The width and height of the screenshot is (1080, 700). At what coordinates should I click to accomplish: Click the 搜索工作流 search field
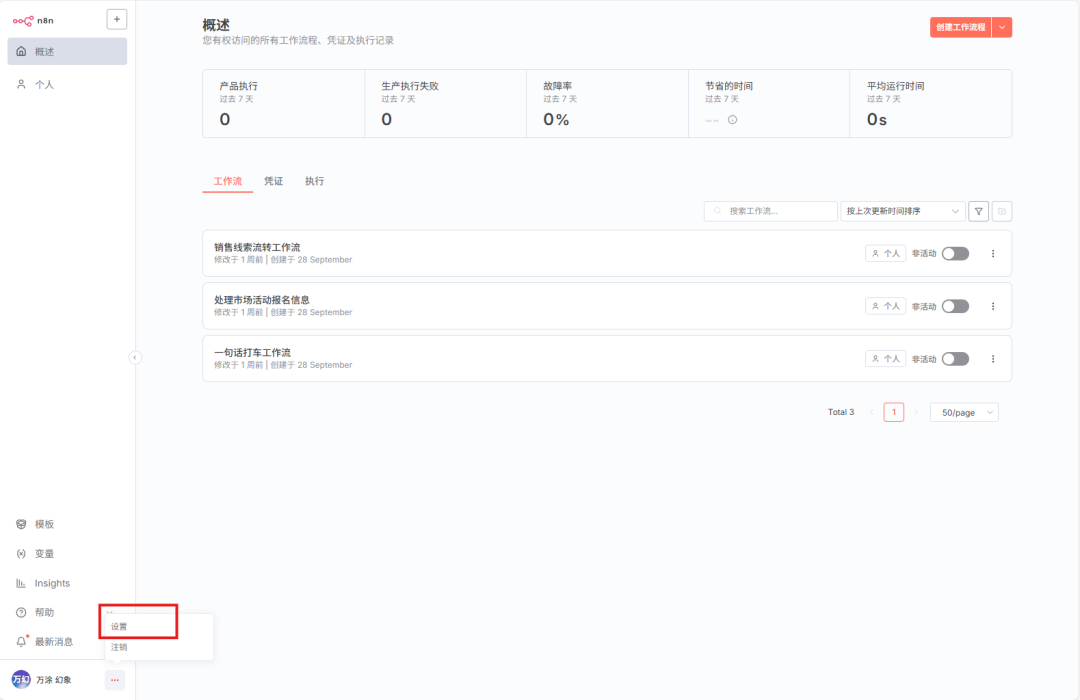click(x=771, y=211)
